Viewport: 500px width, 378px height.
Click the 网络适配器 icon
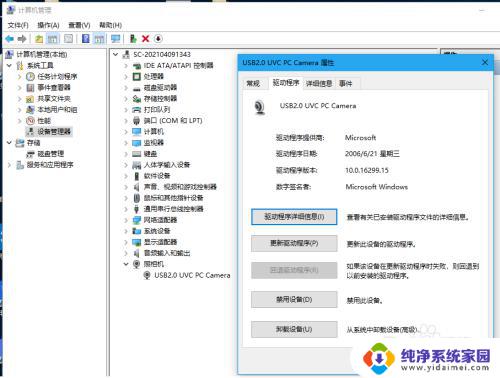pyautogui.click(x=137, y=220)
